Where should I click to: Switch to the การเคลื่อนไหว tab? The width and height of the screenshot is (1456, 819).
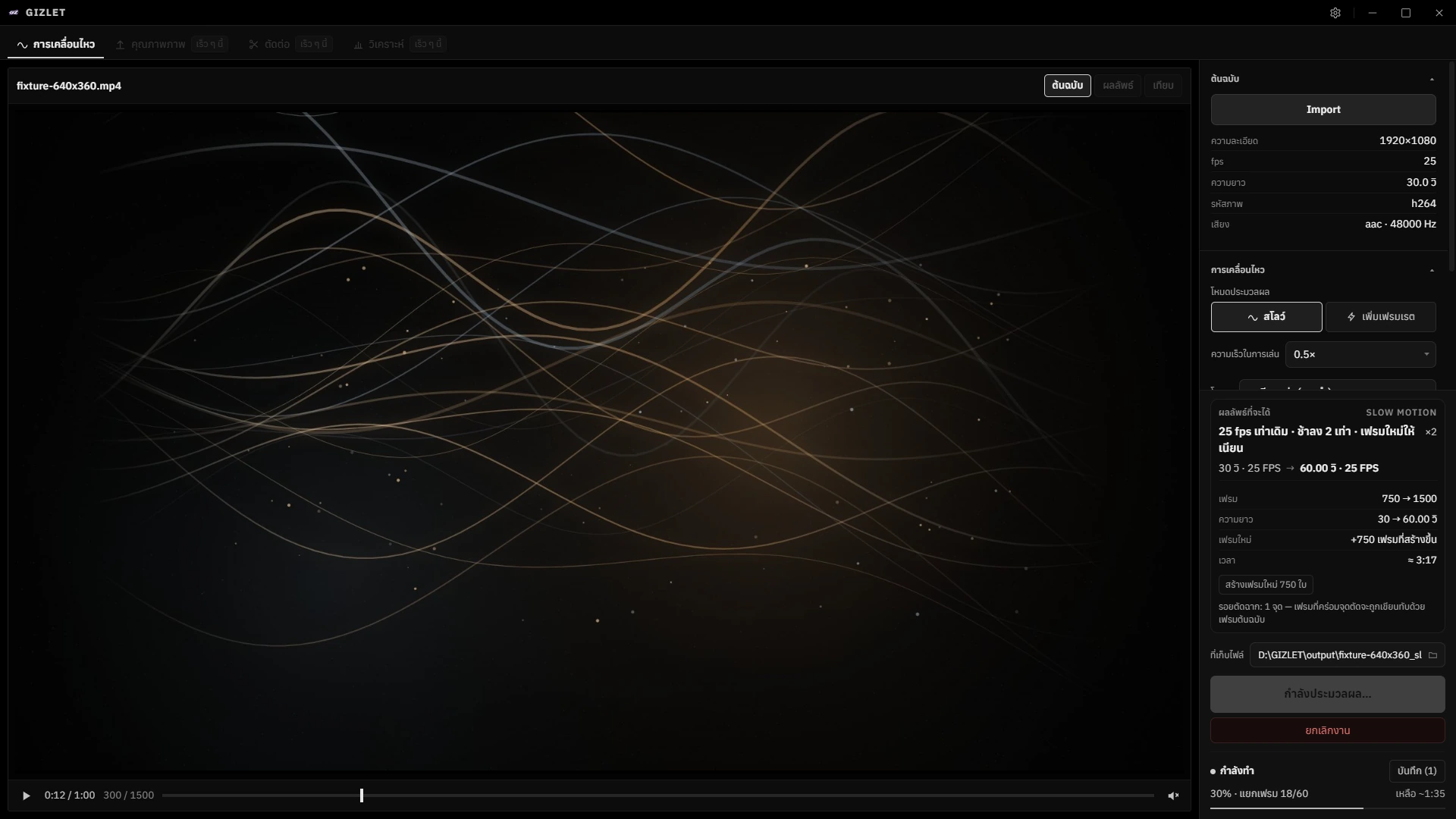point(56,44)
